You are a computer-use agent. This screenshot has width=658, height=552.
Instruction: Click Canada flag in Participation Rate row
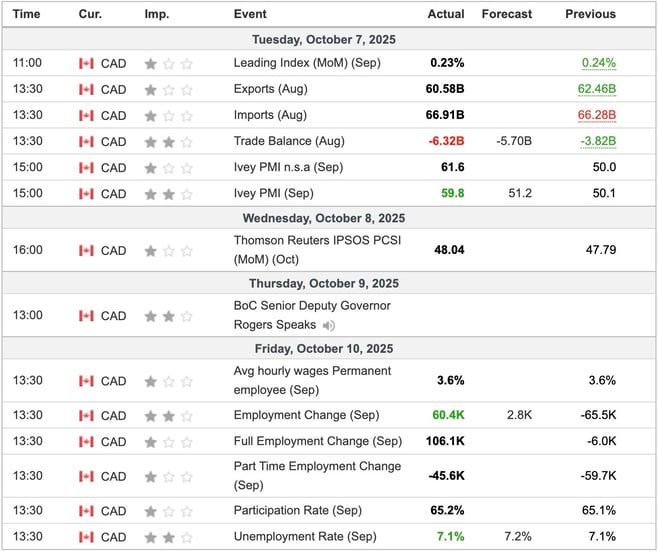coord(86,511)
